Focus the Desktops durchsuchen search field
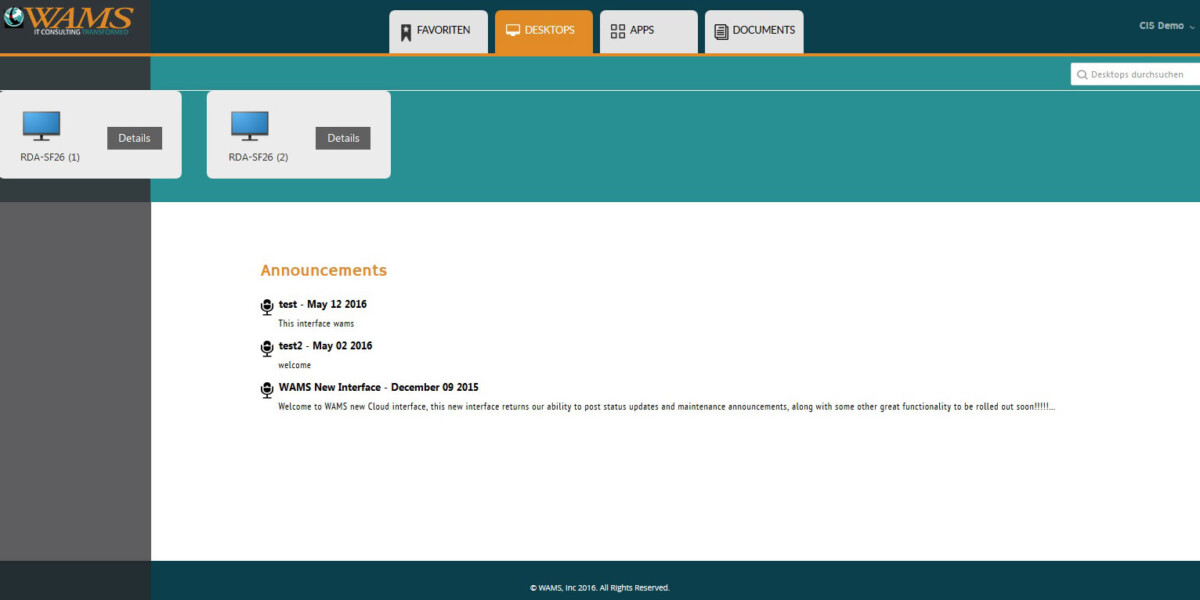The image size is (1200, 600). (x=1140, y=75)
